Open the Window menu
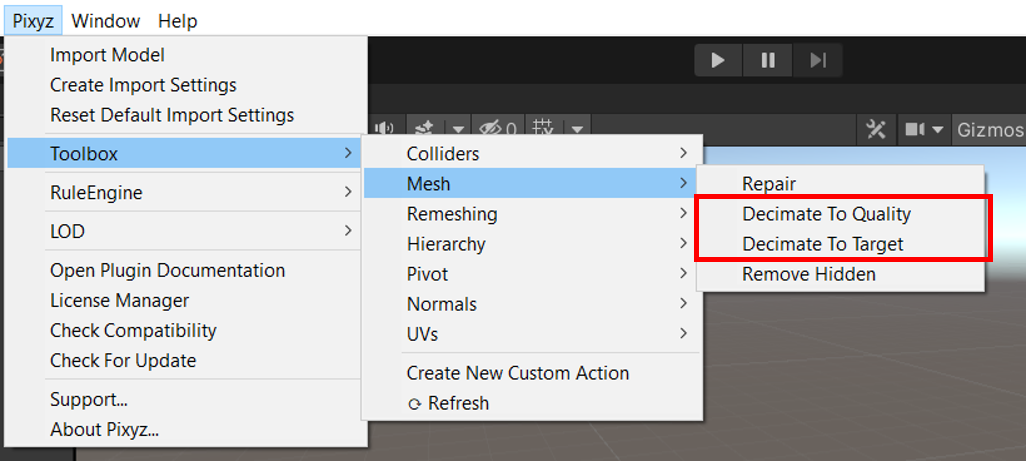The image size is (1026, 461). tap(105, 21)
